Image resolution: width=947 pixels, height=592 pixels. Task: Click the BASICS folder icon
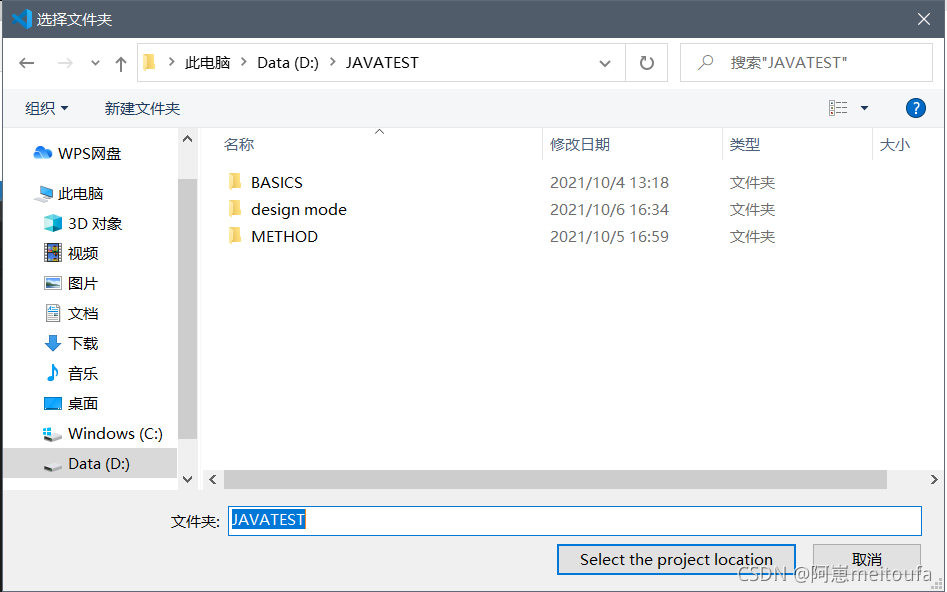(x=235, y=181)
